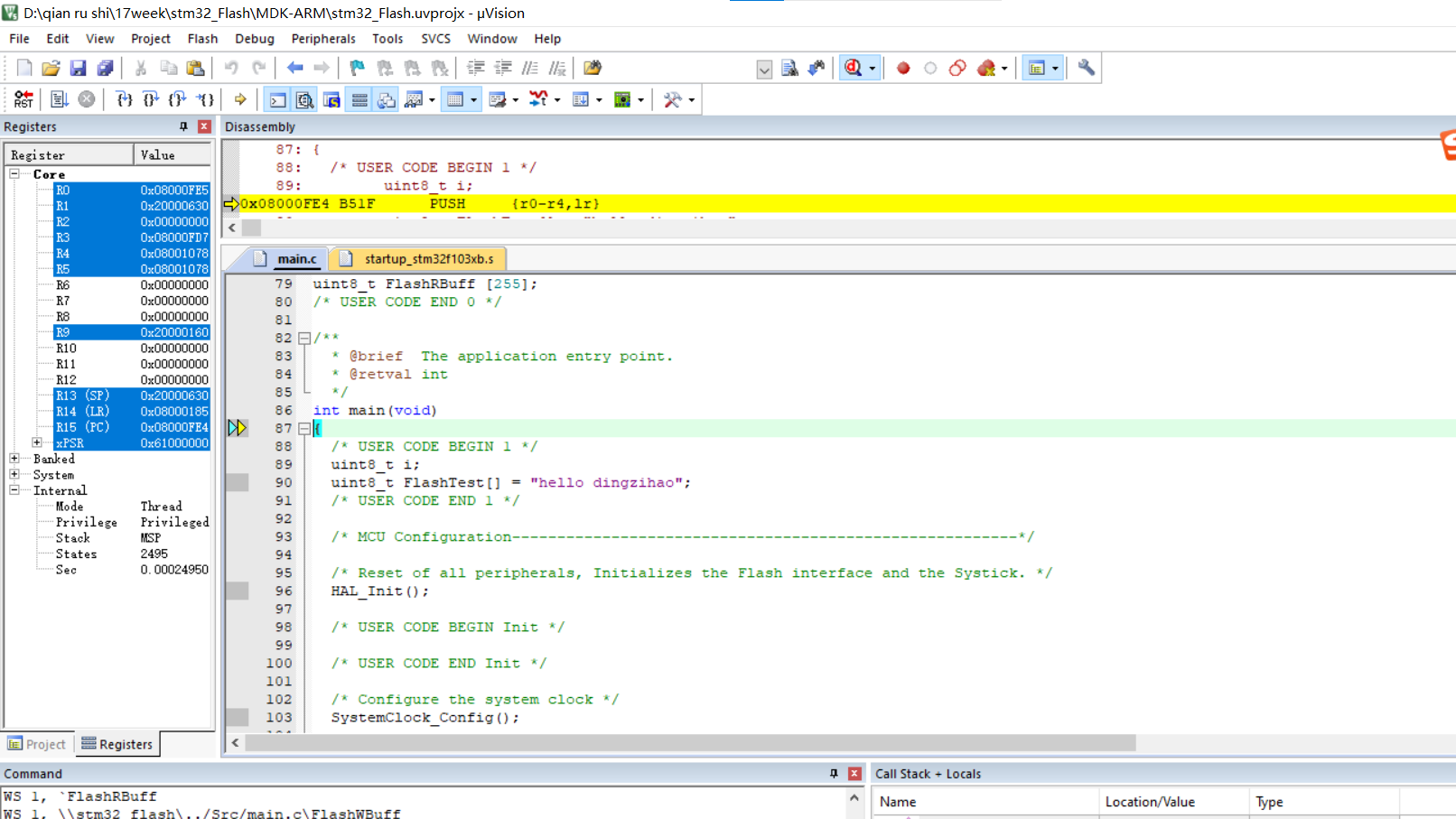Viewport: 1456px width, 819px height.
Task: Click the Register column header
Action: [x=69, y=155]
